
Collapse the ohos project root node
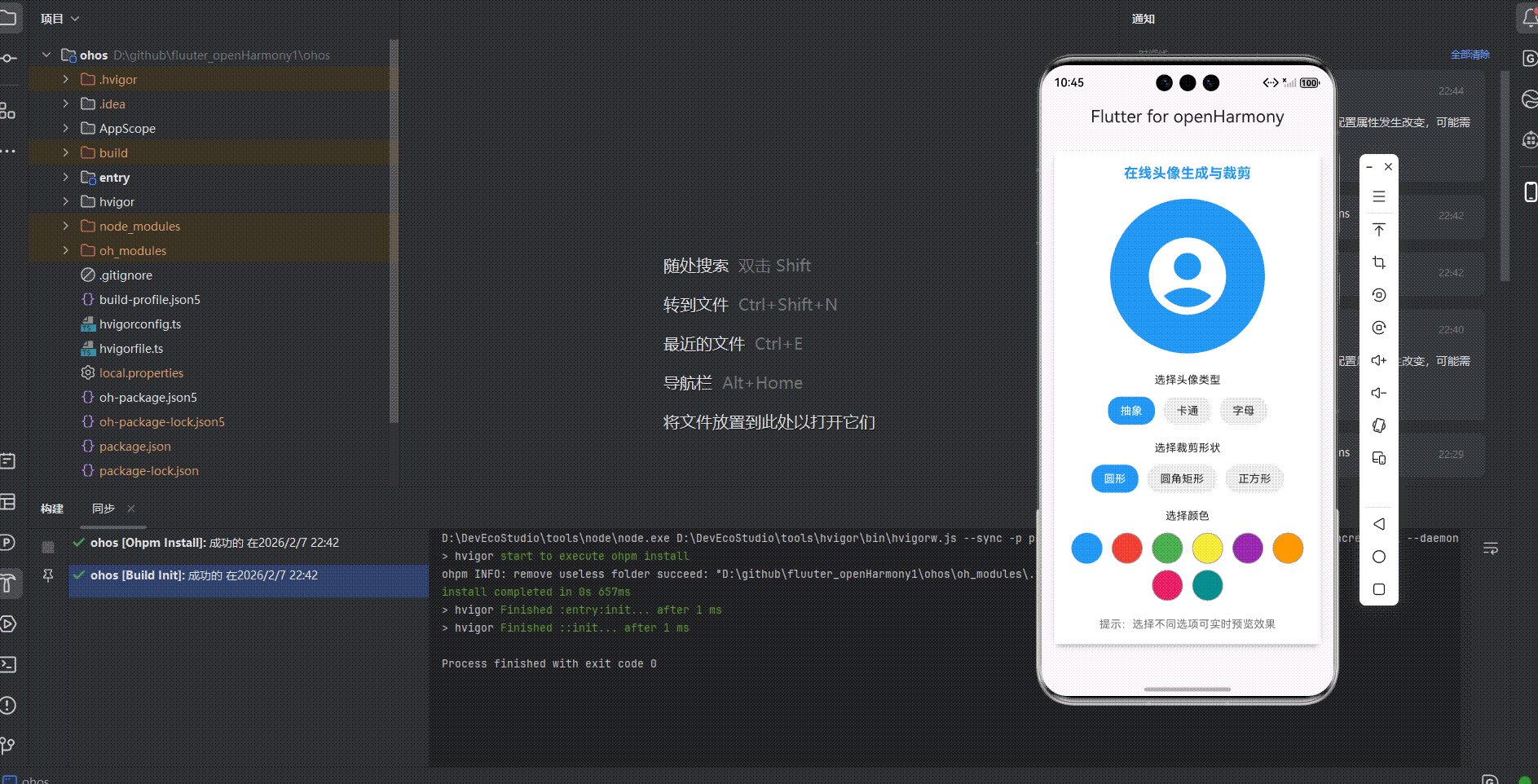click(46, 55)
